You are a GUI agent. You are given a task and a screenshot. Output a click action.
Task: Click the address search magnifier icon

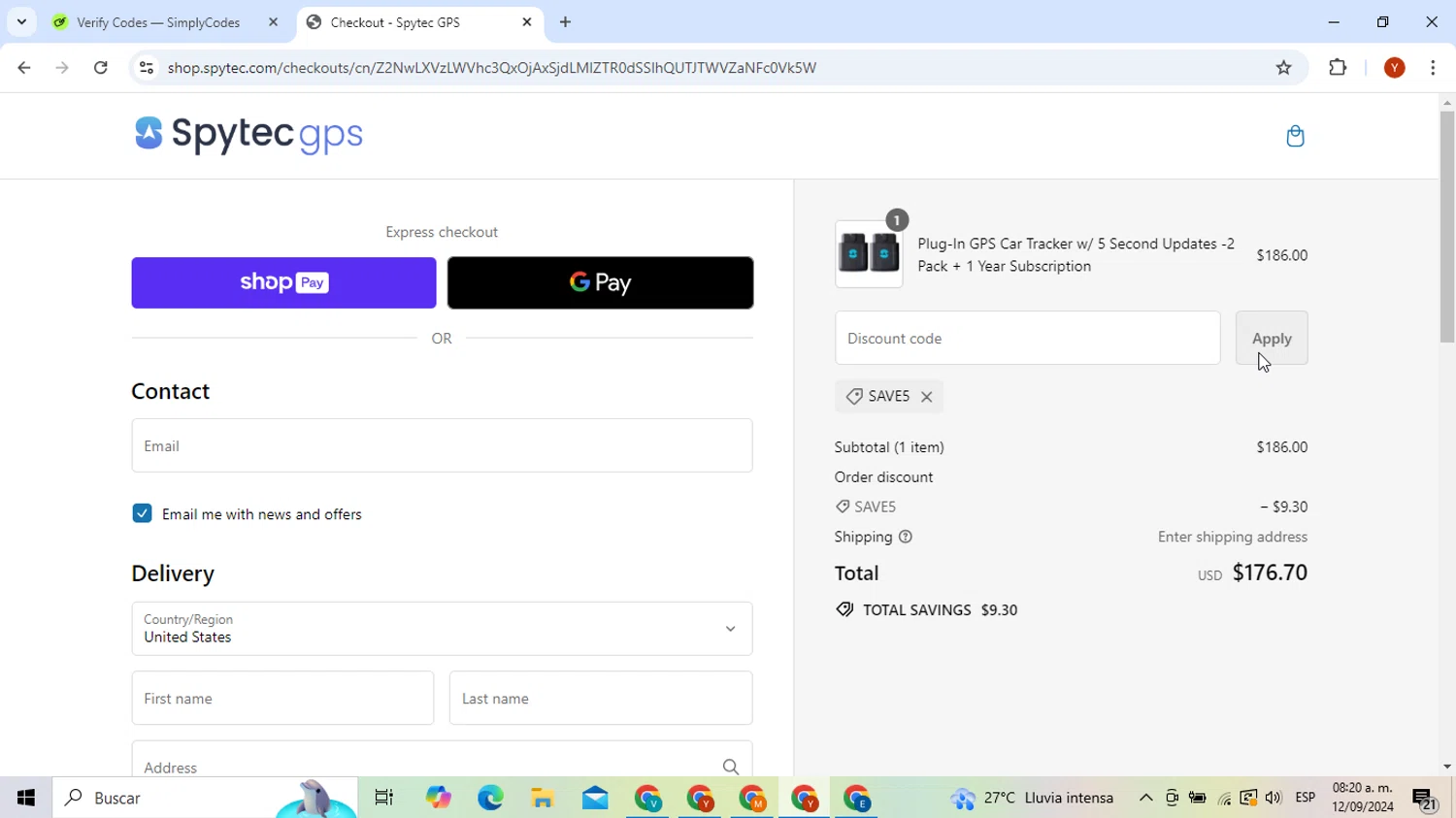[x=731, y=767]
